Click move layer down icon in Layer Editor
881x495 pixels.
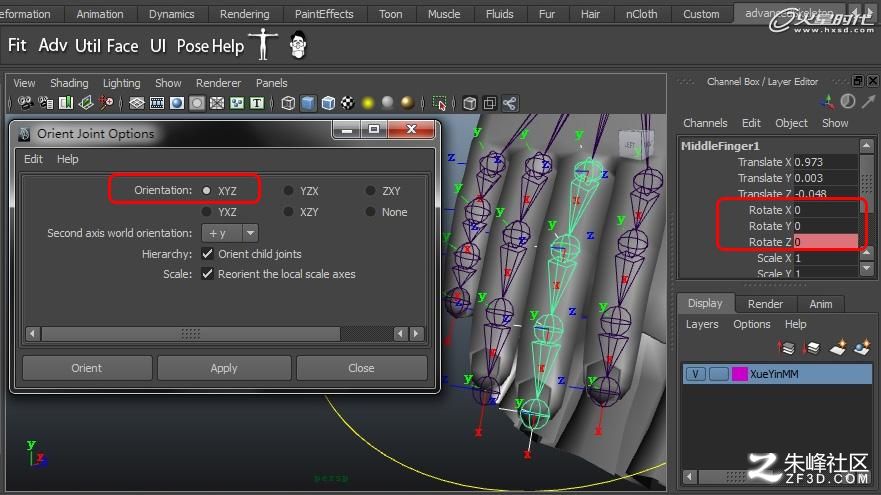(811, 348)
